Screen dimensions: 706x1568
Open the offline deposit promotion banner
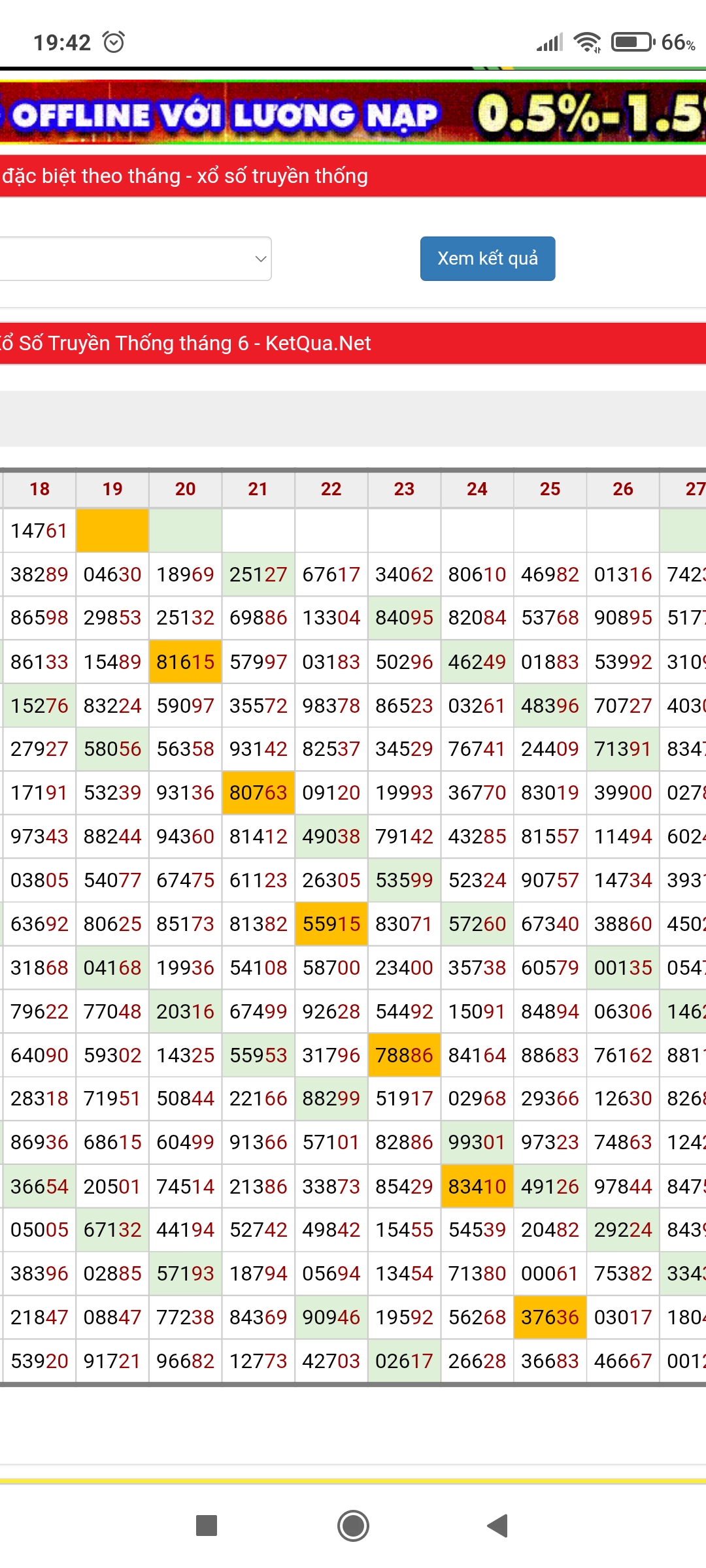coord(353,114)
